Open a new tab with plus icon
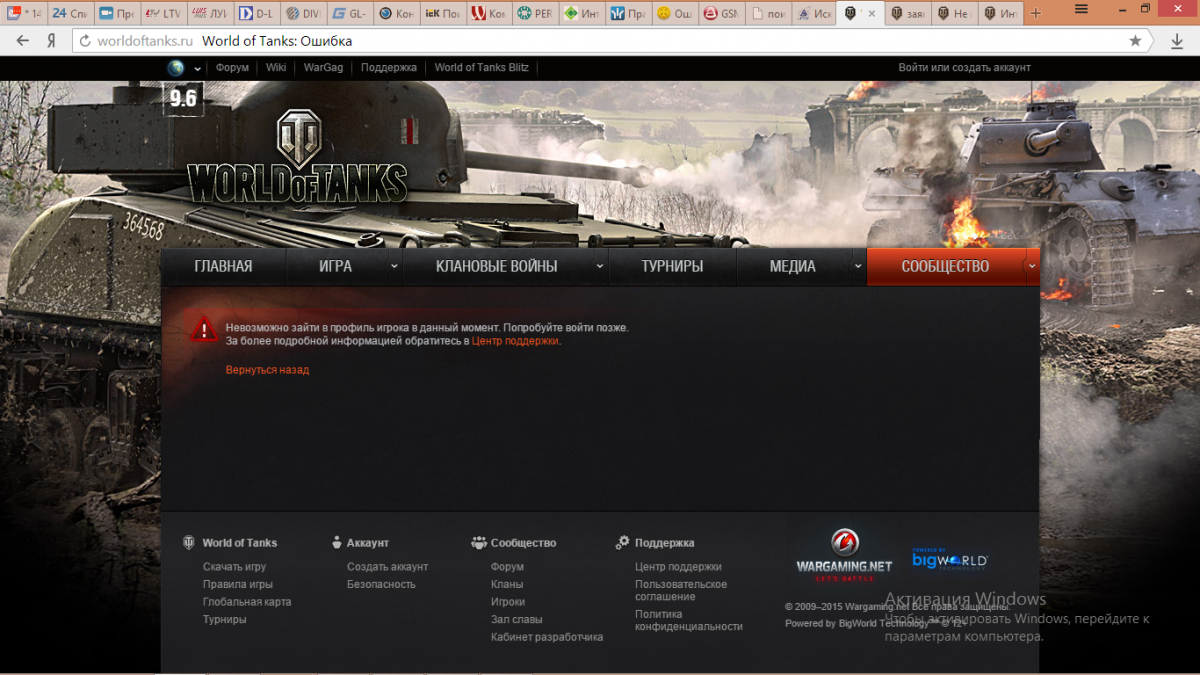 click(x=1035, y=14)
